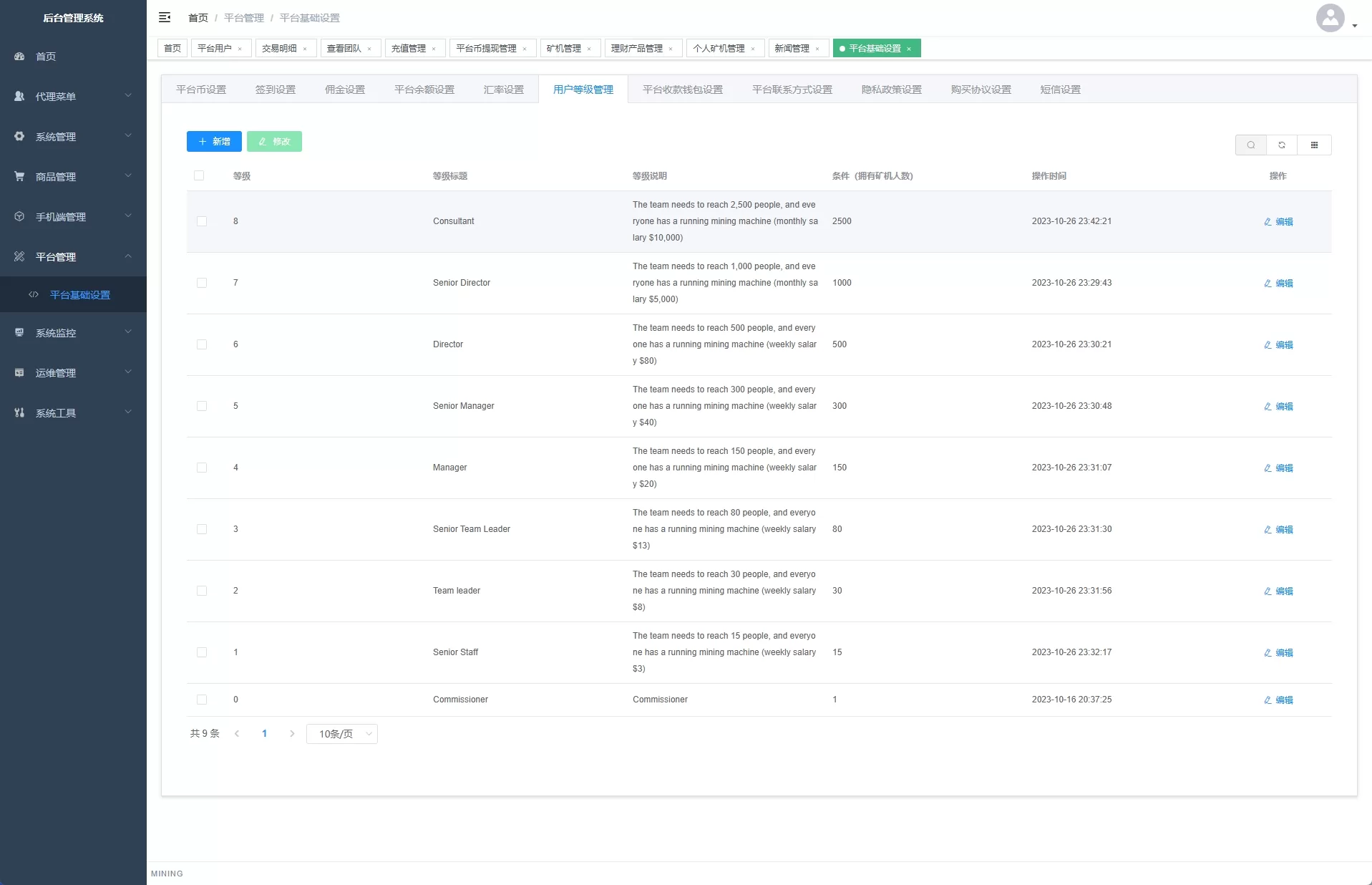Click the blue 新增 button

pos(214,142)
